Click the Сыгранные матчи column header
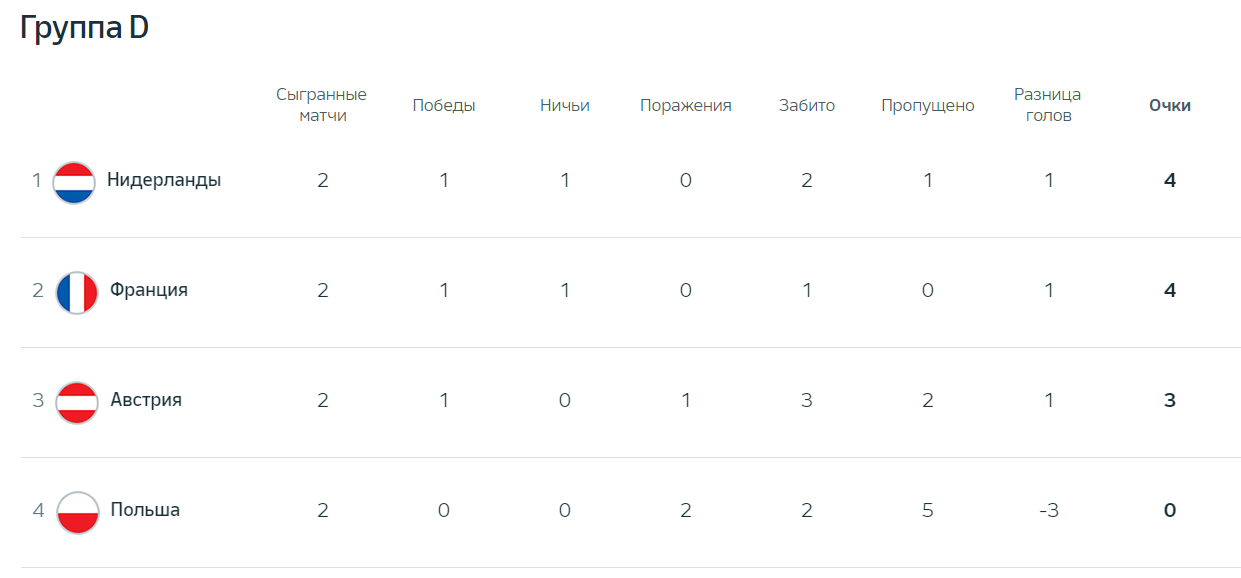The height and width of the screenshot is (578, 1241). point(322,105)
